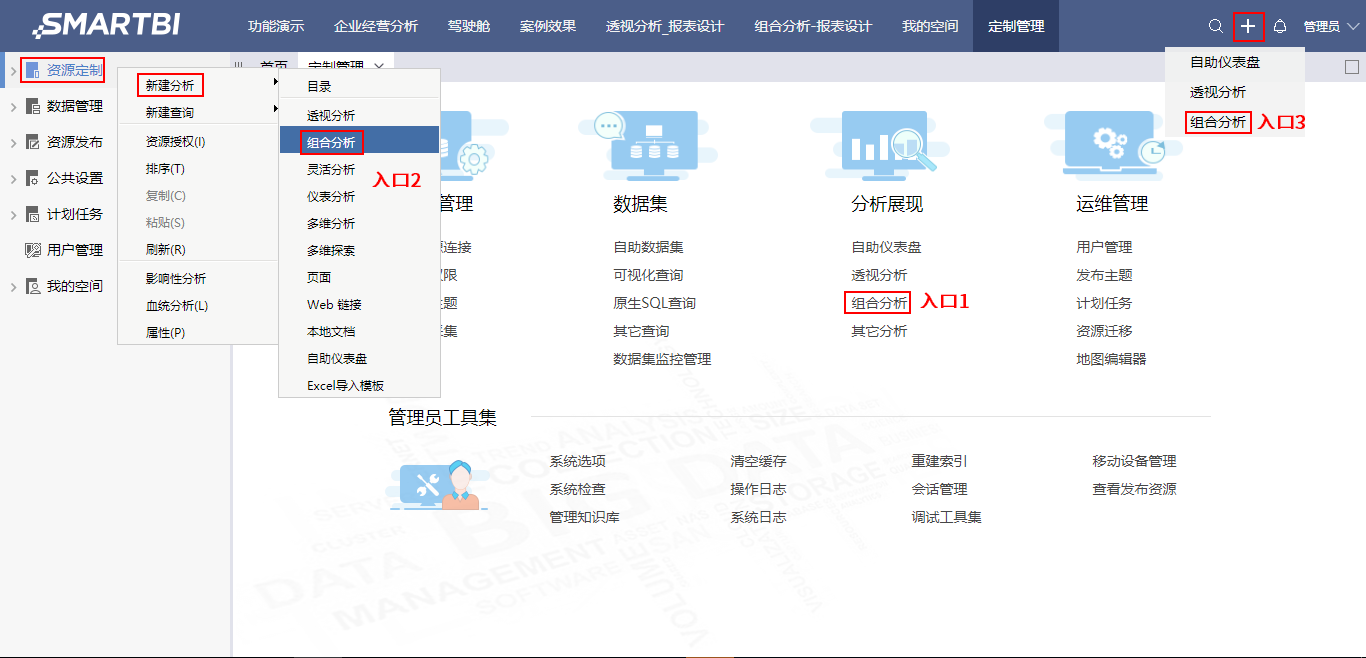
Task: Click the 我的空间 sidebar icon
Action: [32, 286]
